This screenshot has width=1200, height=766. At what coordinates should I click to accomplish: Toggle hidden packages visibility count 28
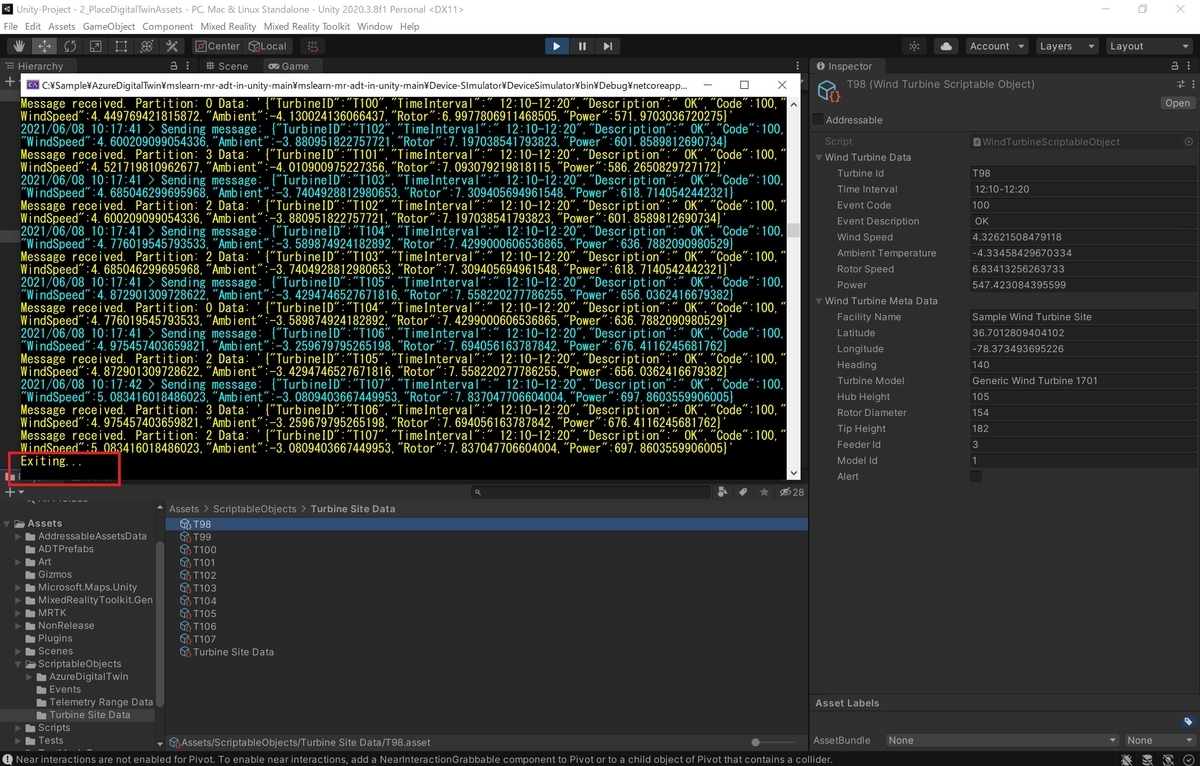792,492
